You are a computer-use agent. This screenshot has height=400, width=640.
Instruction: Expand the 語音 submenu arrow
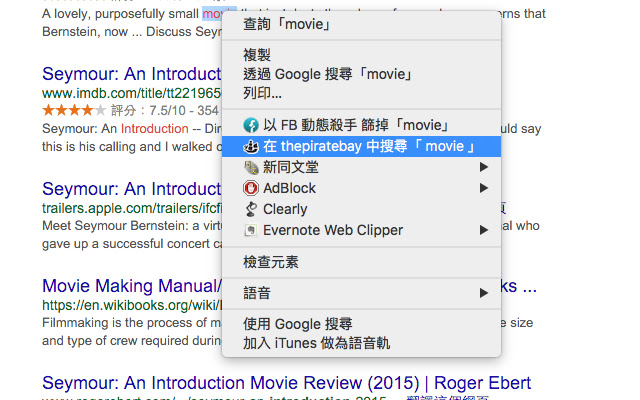484,293
